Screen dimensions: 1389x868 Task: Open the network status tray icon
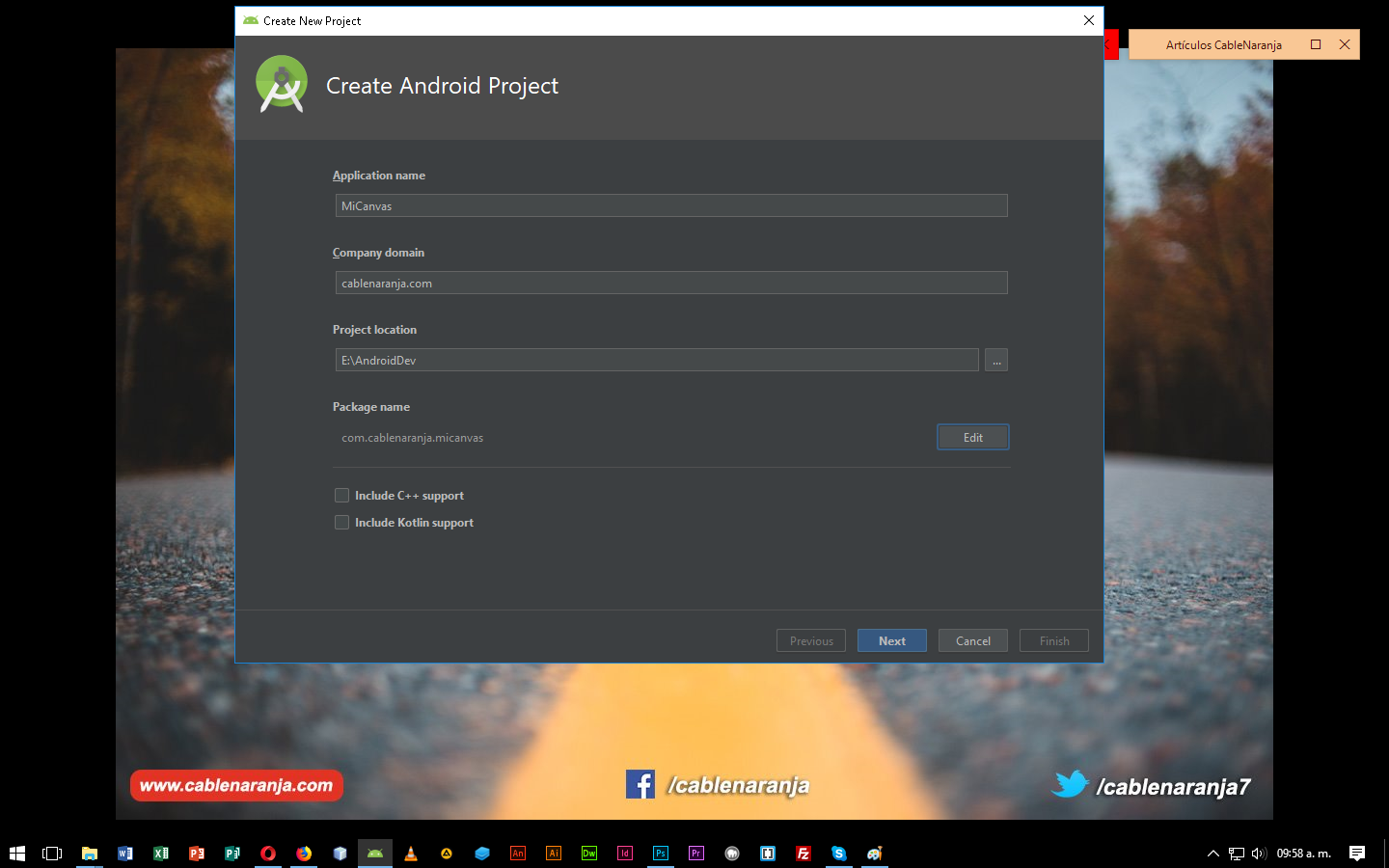point(1237,854)
